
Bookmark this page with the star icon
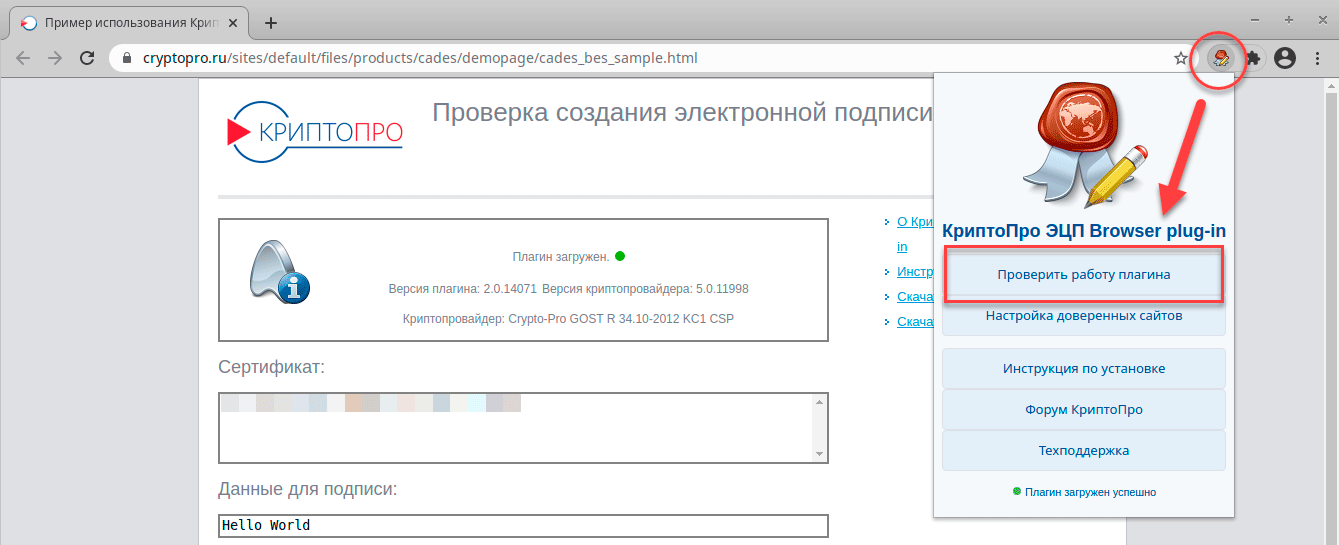point(1180,58)
